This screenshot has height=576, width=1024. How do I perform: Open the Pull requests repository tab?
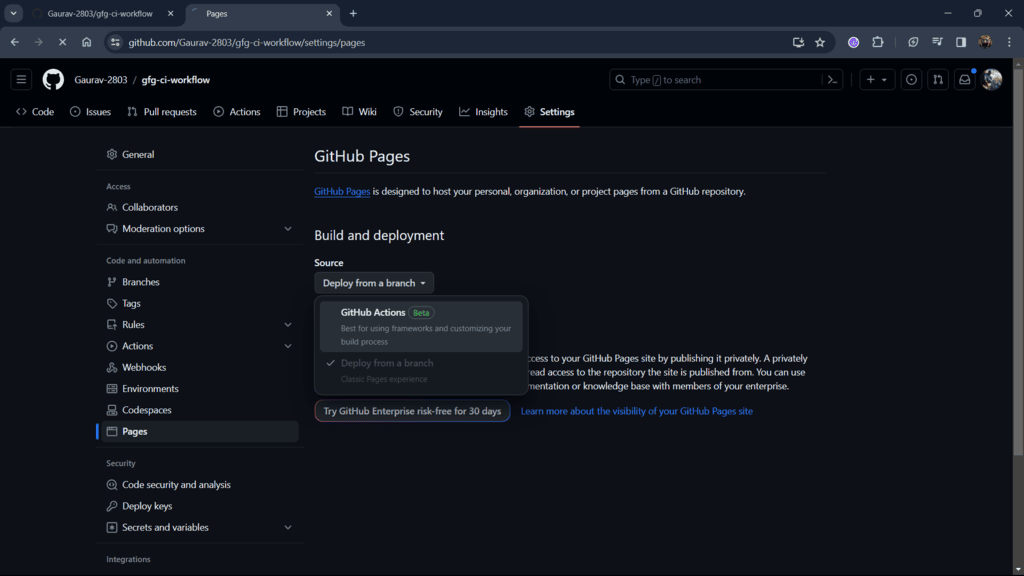point(162,112)
